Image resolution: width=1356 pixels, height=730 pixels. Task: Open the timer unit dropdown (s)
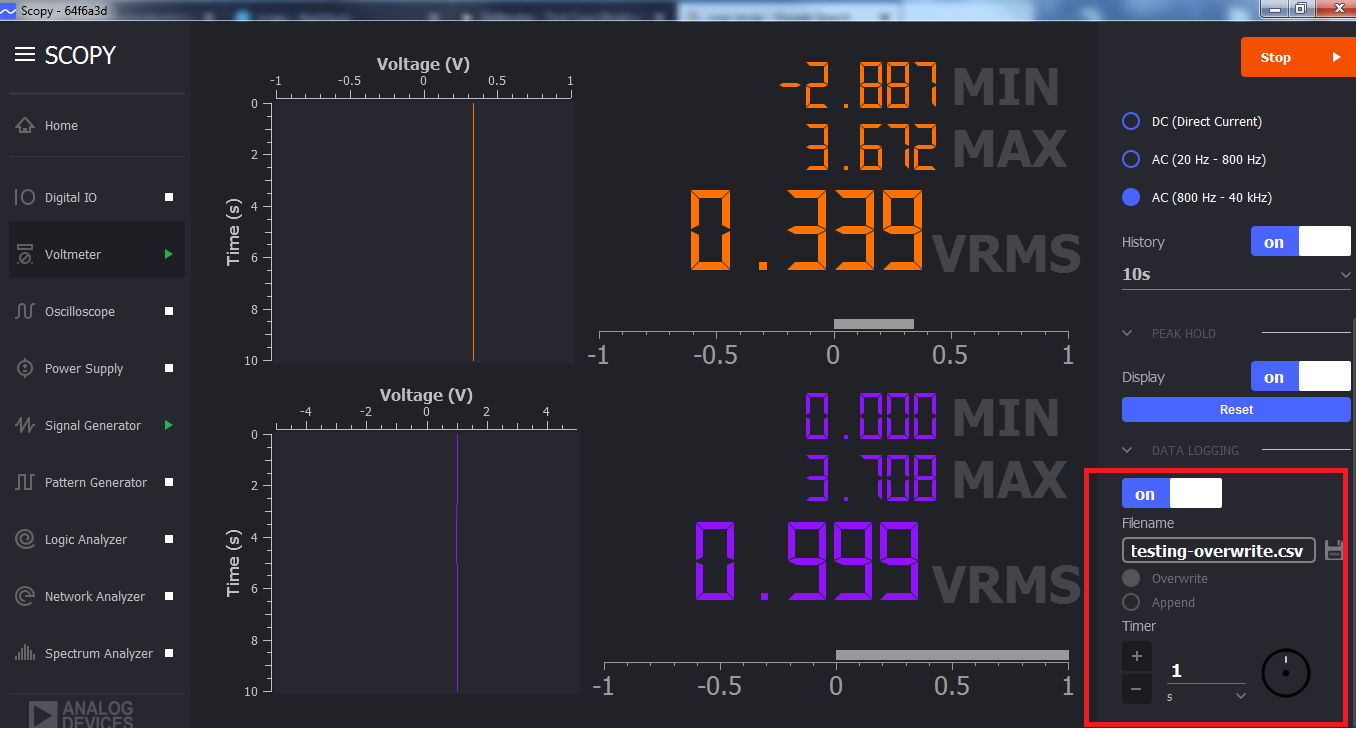(x=1207, y=696)
